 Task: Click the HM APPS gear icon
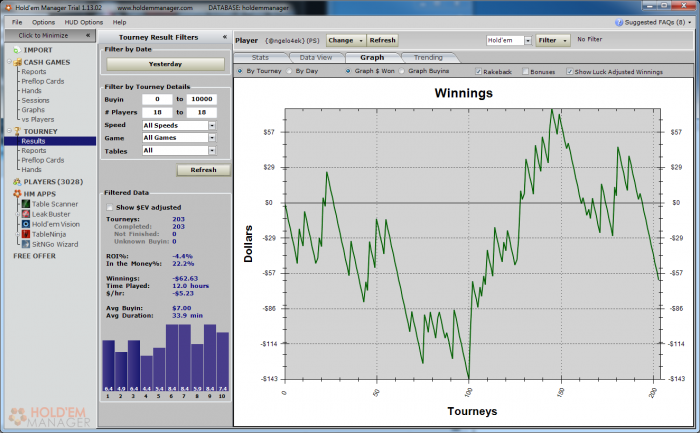[17, 194]
